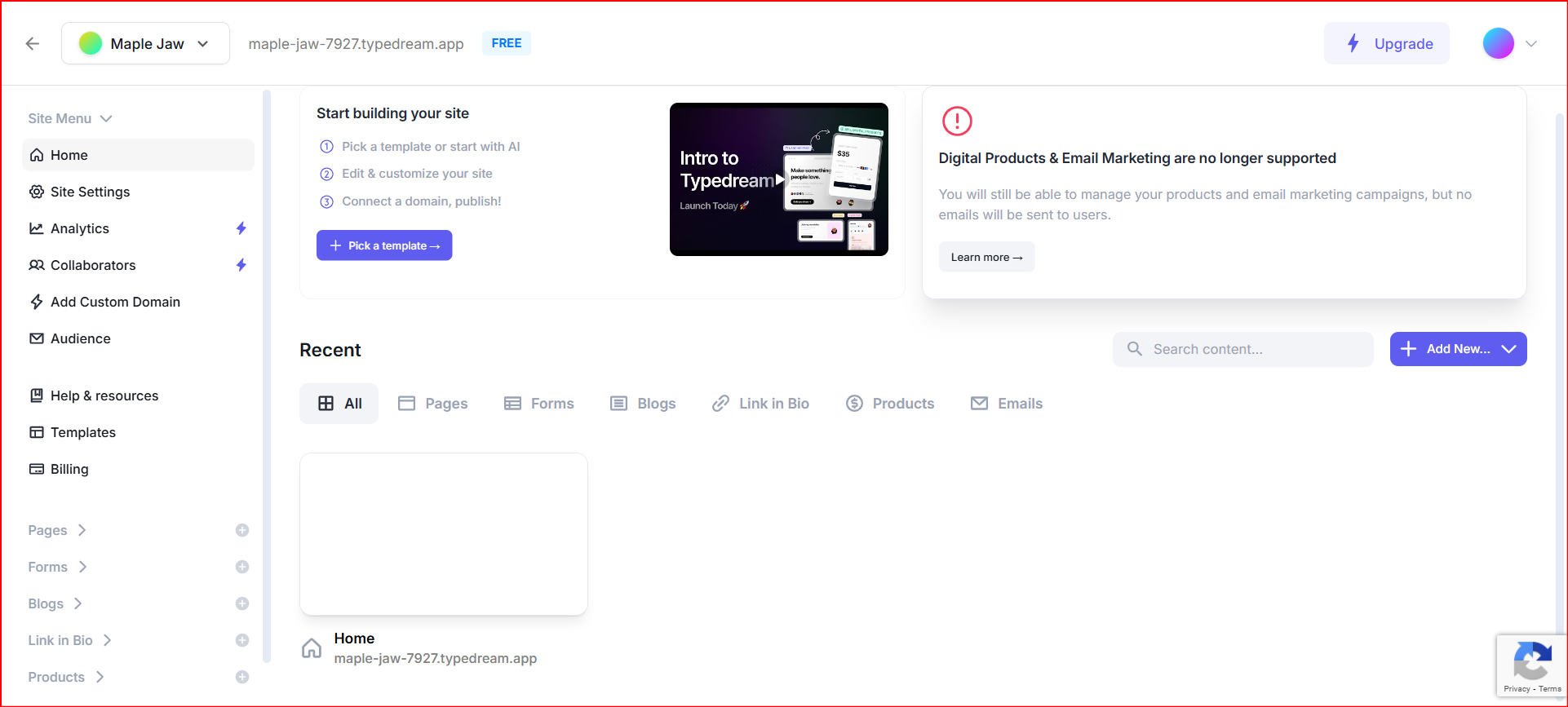Click the Upgrade button

1387,43
